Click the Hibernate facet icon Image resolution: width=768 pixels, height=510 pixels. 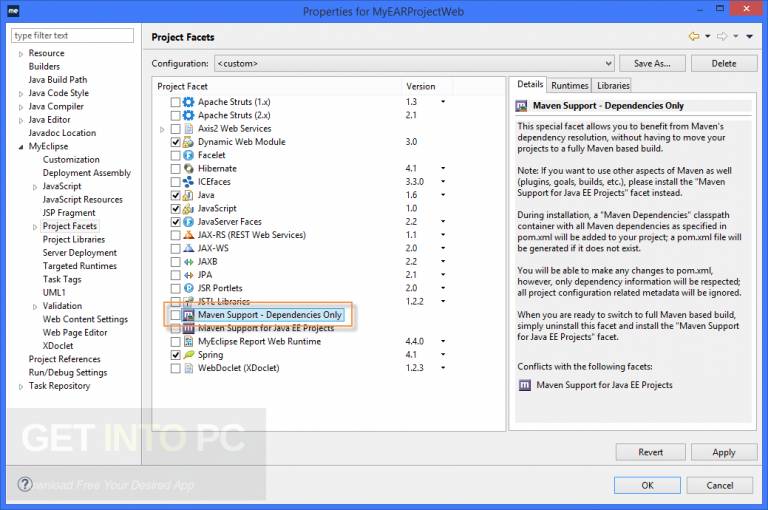click(x=189, y=169)
